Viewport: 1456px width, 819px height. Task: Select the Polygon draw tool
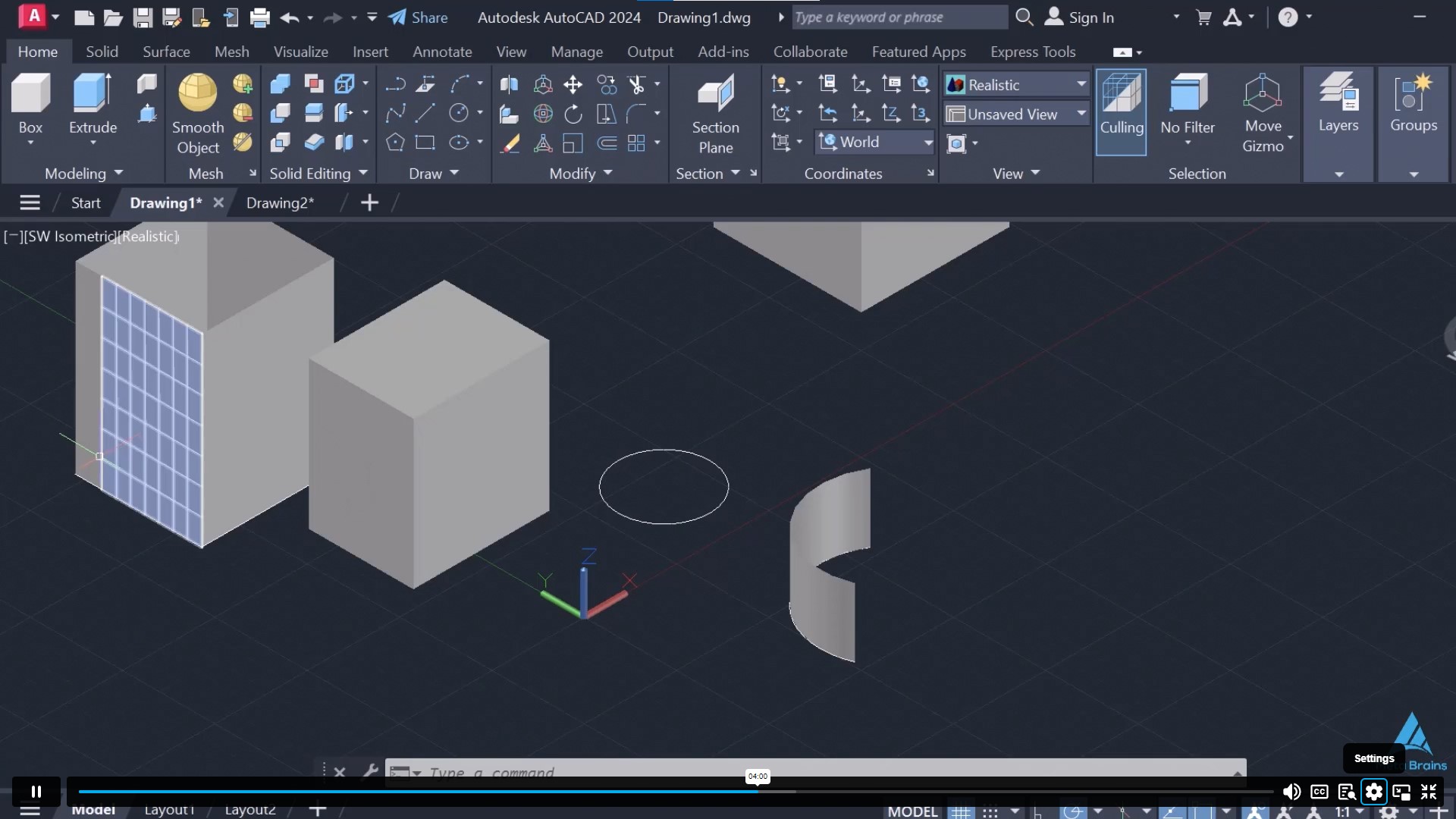[395, 143]
